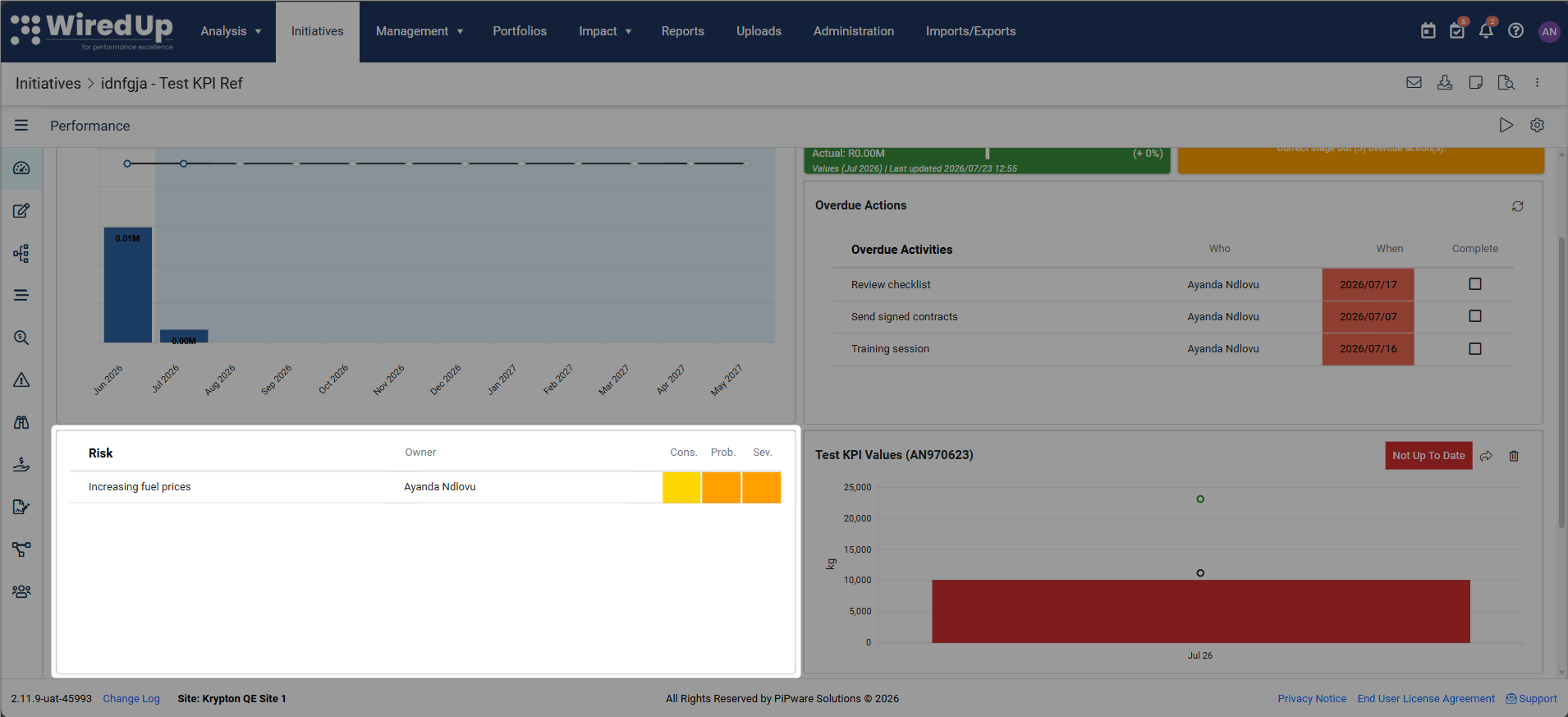This screenshot has width=1568, height=717.
Task: Click the download tray icon
Action: coord(1445,83)
